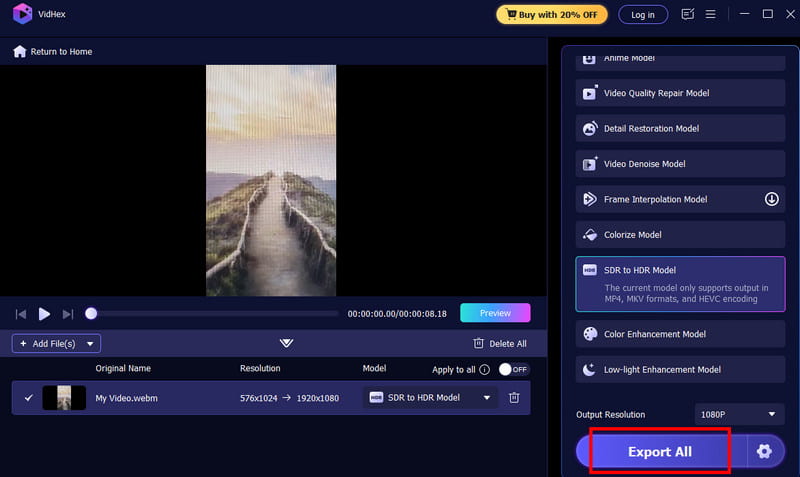Collapse the file list panel chevron

coord(286,343)
